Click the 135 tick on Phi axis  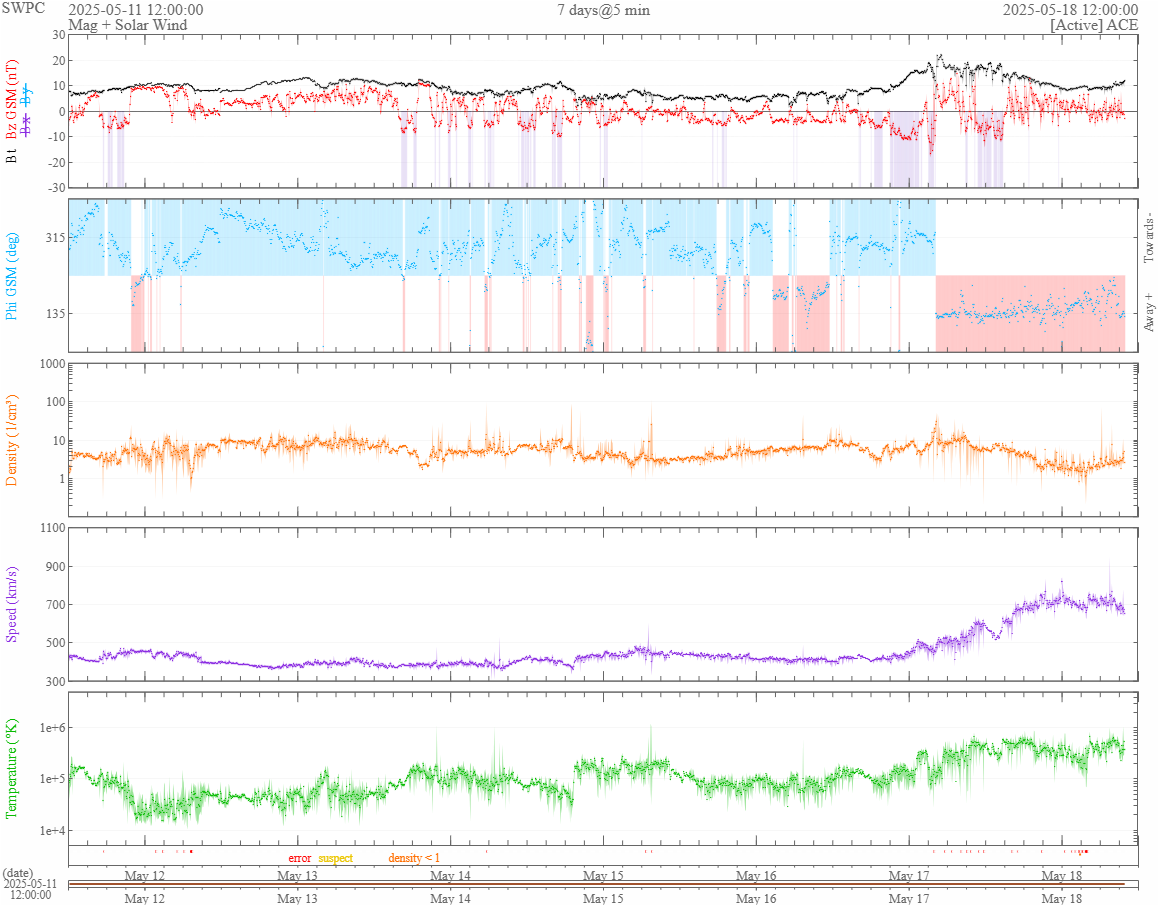click(x=55, y=313)
